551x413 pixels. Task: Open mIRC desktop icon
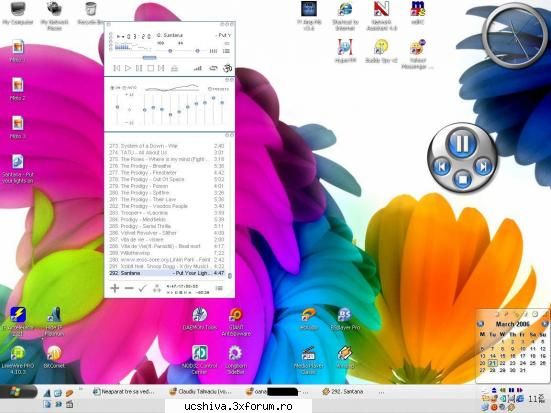(x=417, y=13)
